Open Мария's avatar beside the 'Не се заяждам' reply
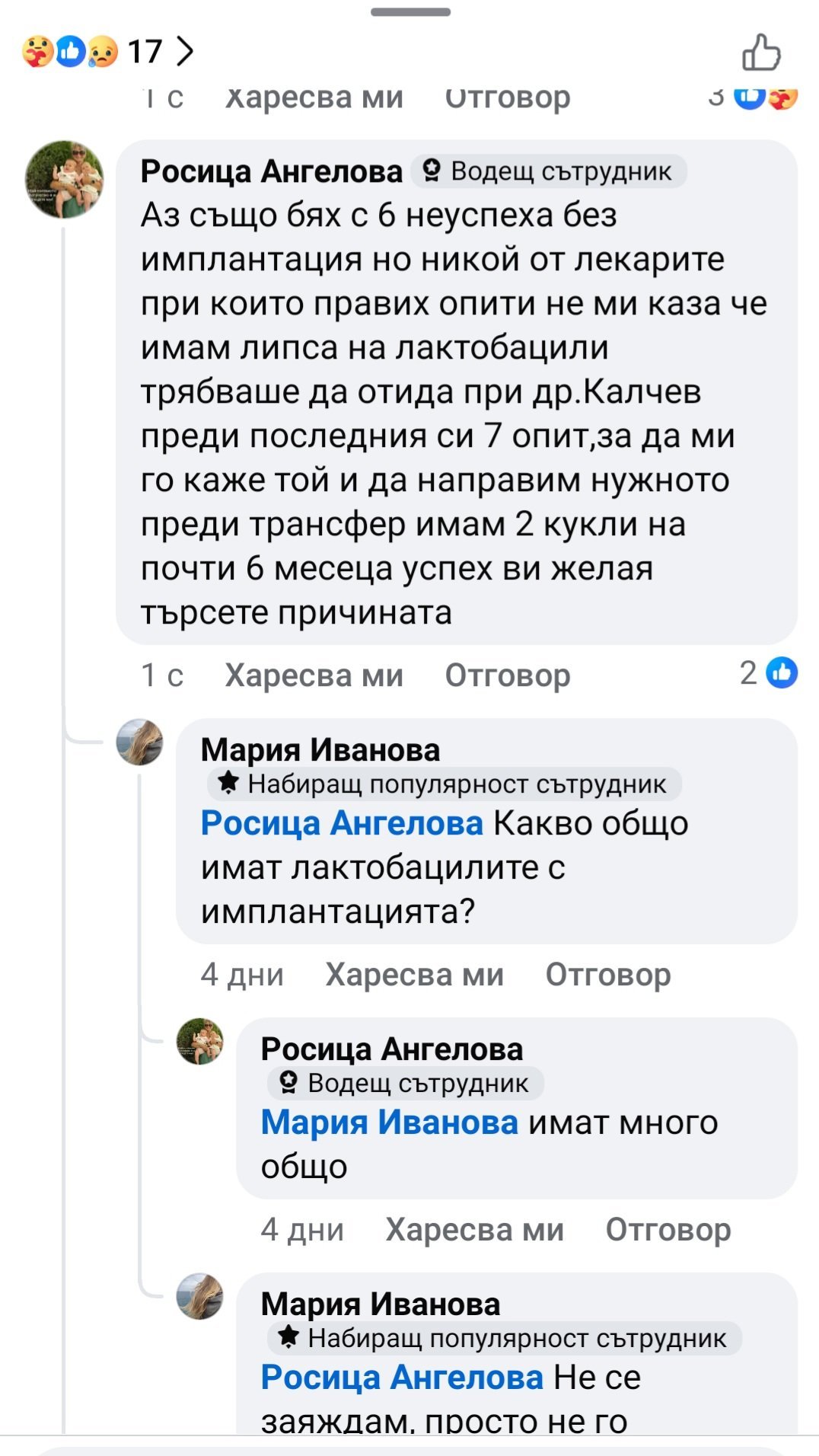819x1456 pixels. point(200,1296)
